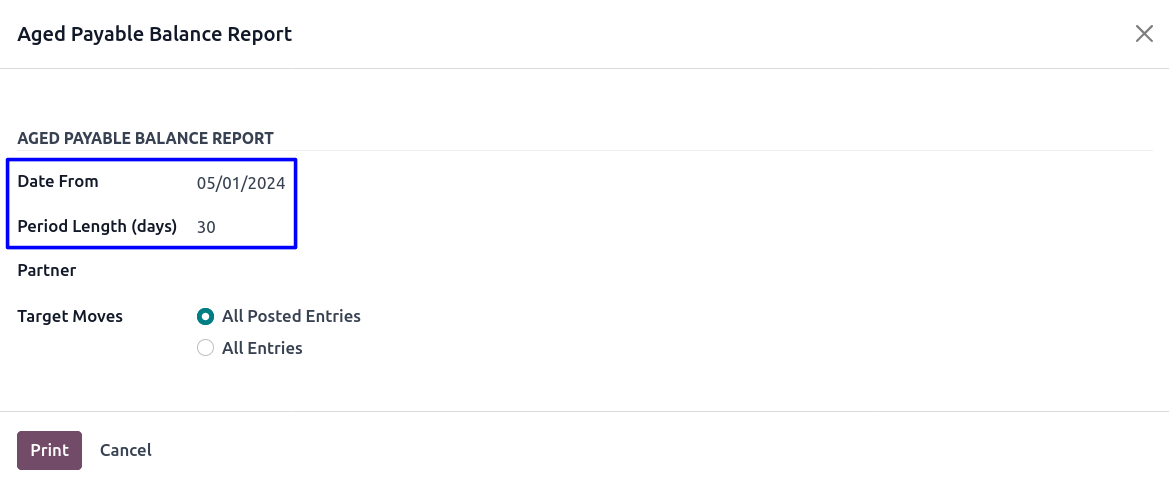The width and height of the screenshot is (1169, 488).
Task: Click the dialog title text
Action: click(x=155, y=34)
